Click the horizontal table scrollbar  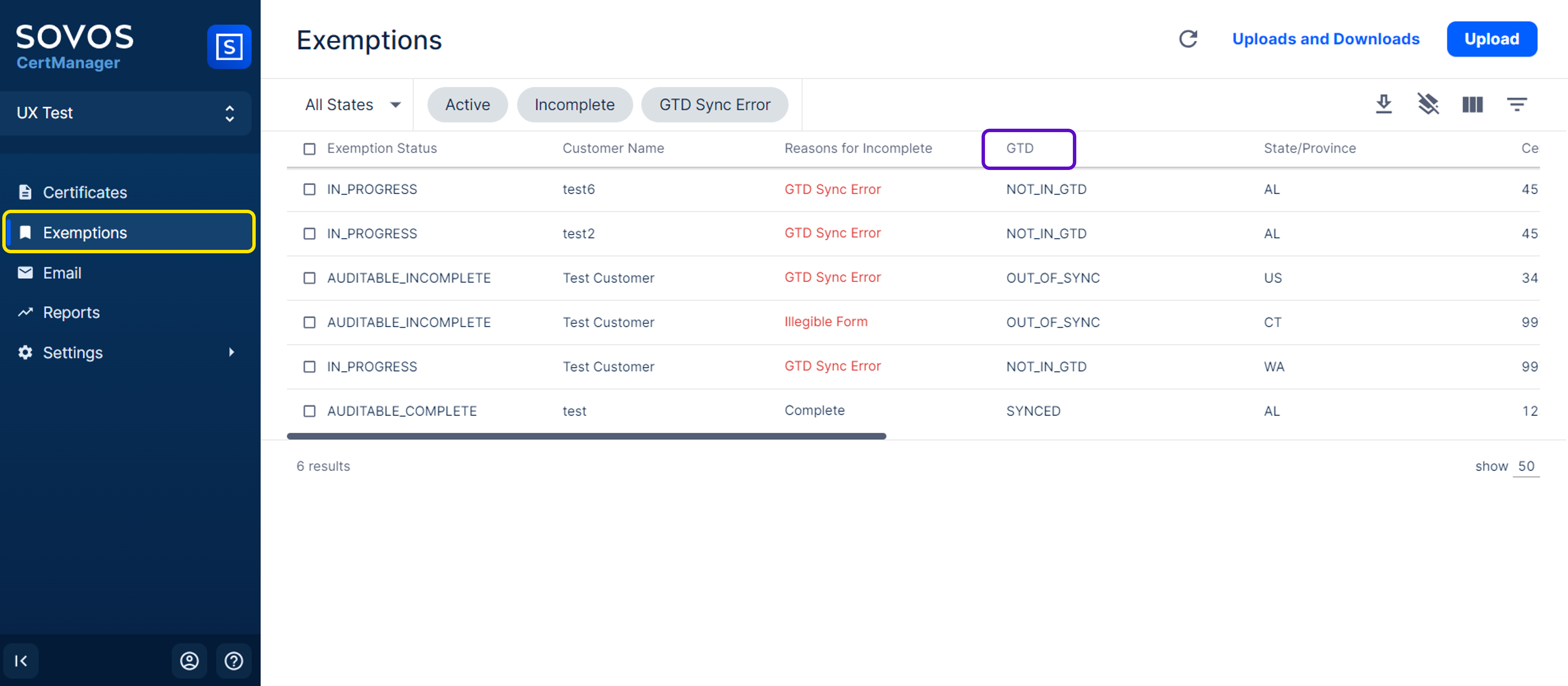(586, 436)
